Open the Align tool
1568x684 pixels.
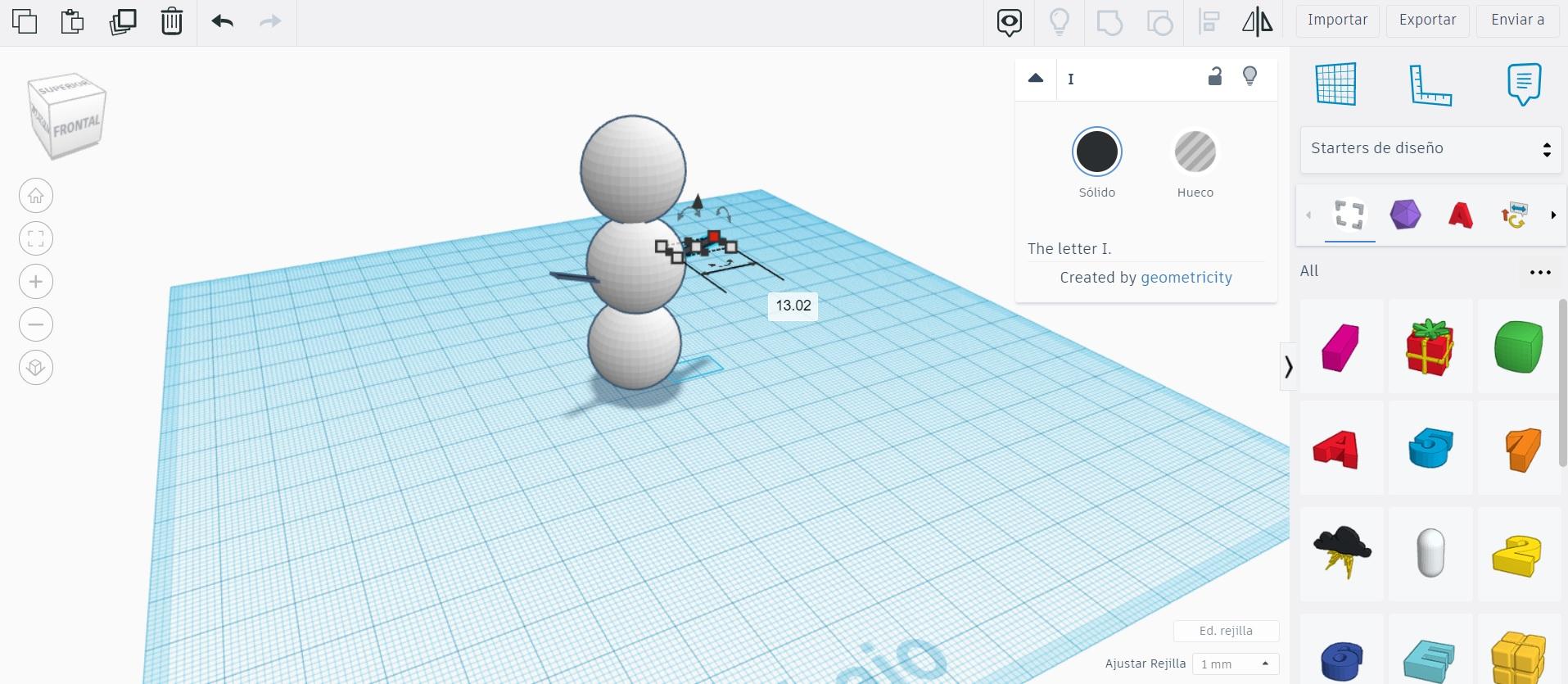click(1209, 22)
